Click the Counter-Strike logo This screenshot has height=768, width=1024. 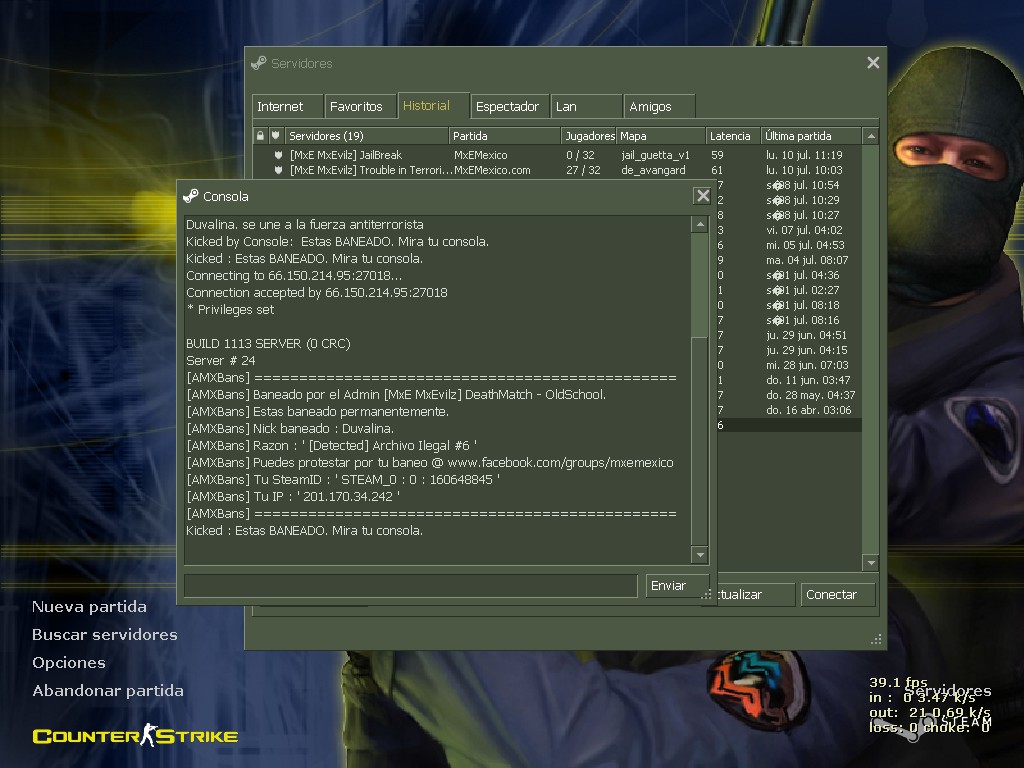[135, 735]
